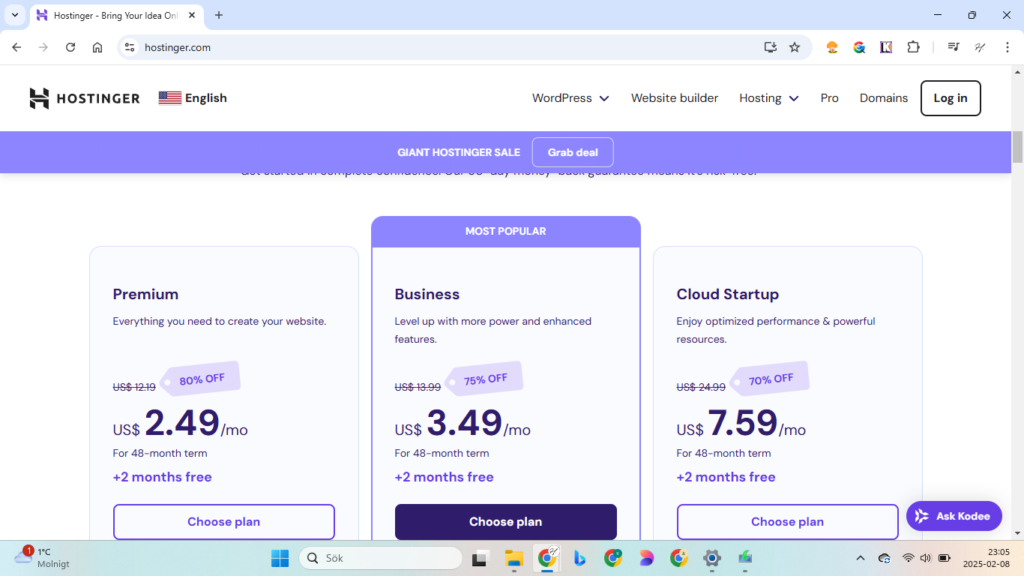Click the Windows search box

(381, 558)
